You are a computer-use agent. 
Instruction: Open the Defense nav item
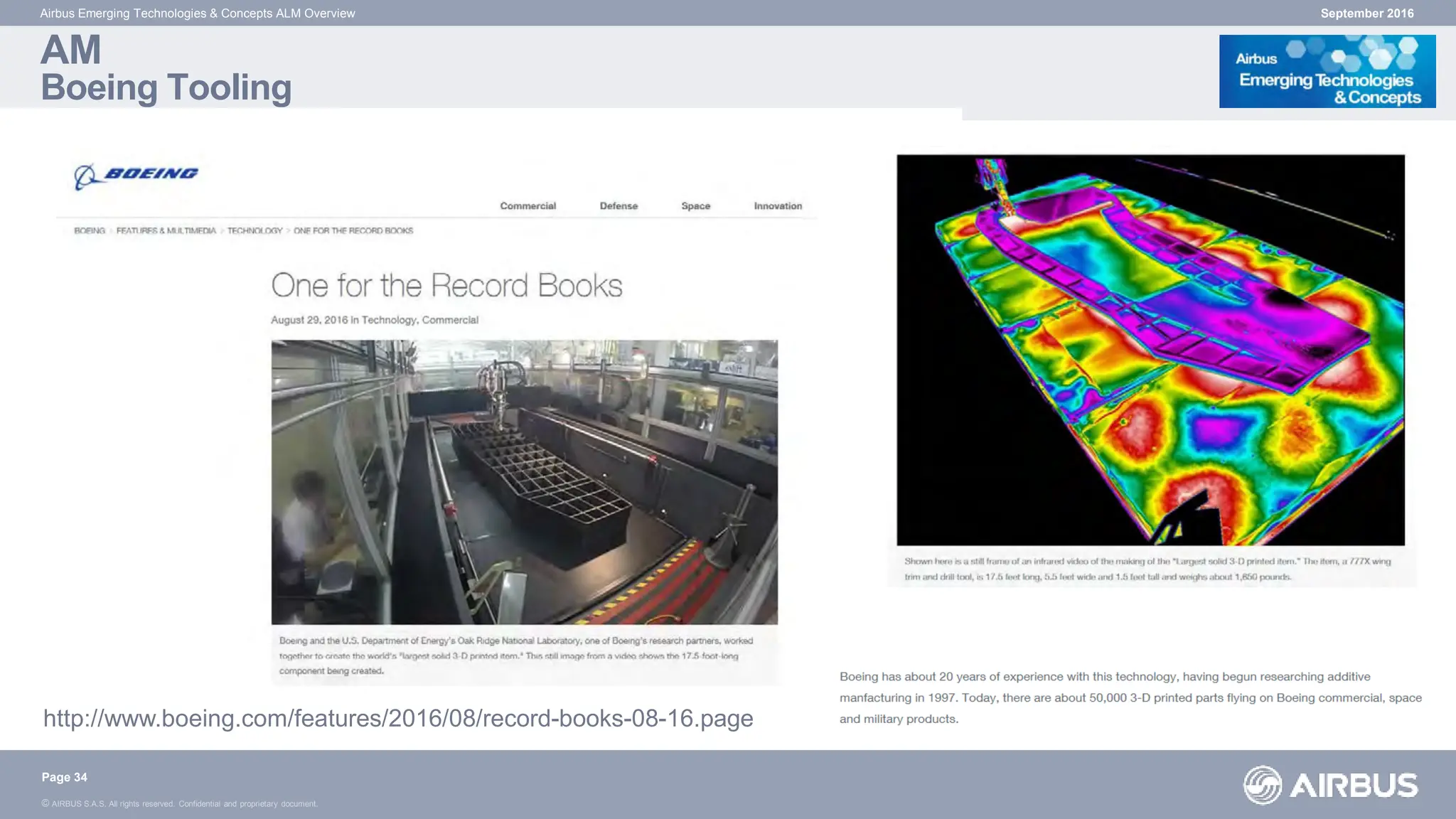619,206
